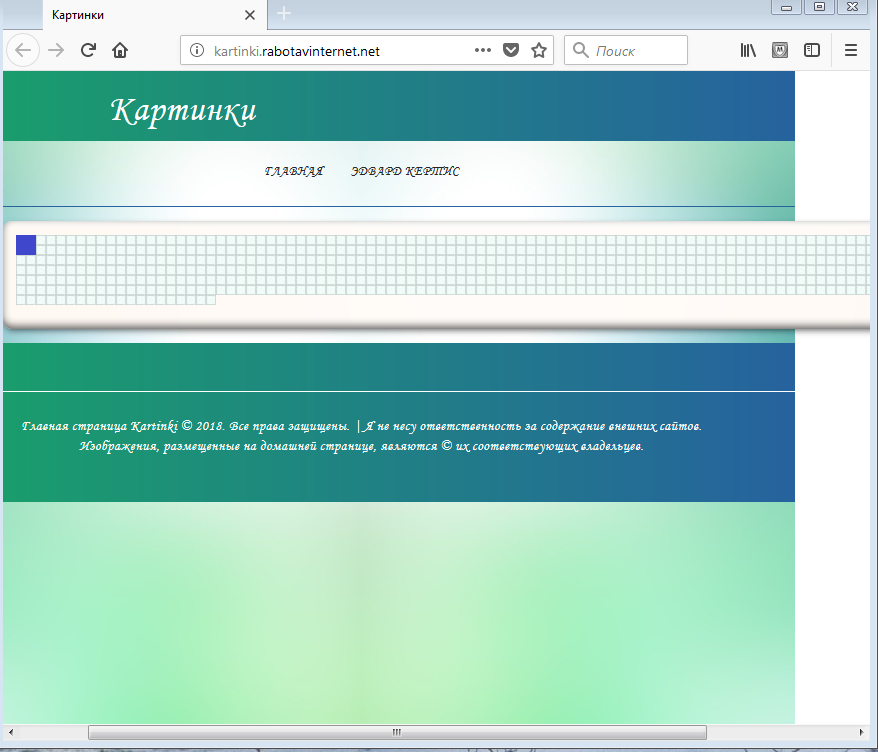Open the ЭДВАРД КЕРТИС menu link
The width and height of the screenshot is (878, 752).
(405, 171)
